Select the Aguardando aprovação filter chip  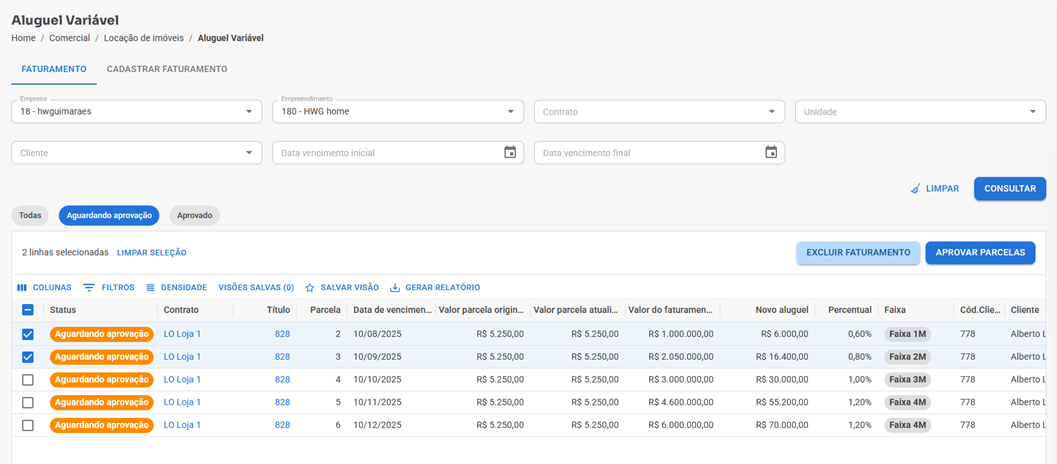coord(109,216)
